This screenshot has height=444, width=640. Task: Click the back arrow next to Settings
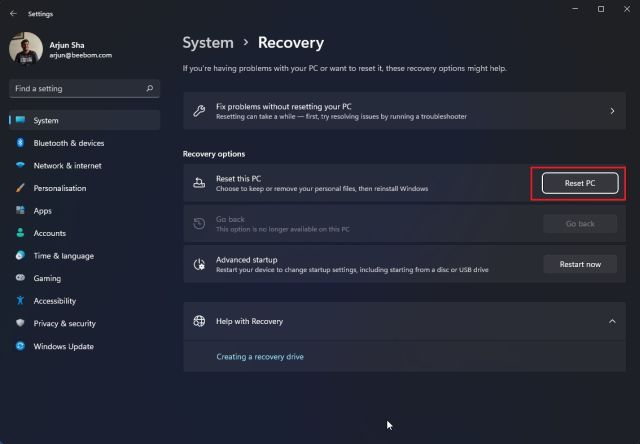click(13, 13)
